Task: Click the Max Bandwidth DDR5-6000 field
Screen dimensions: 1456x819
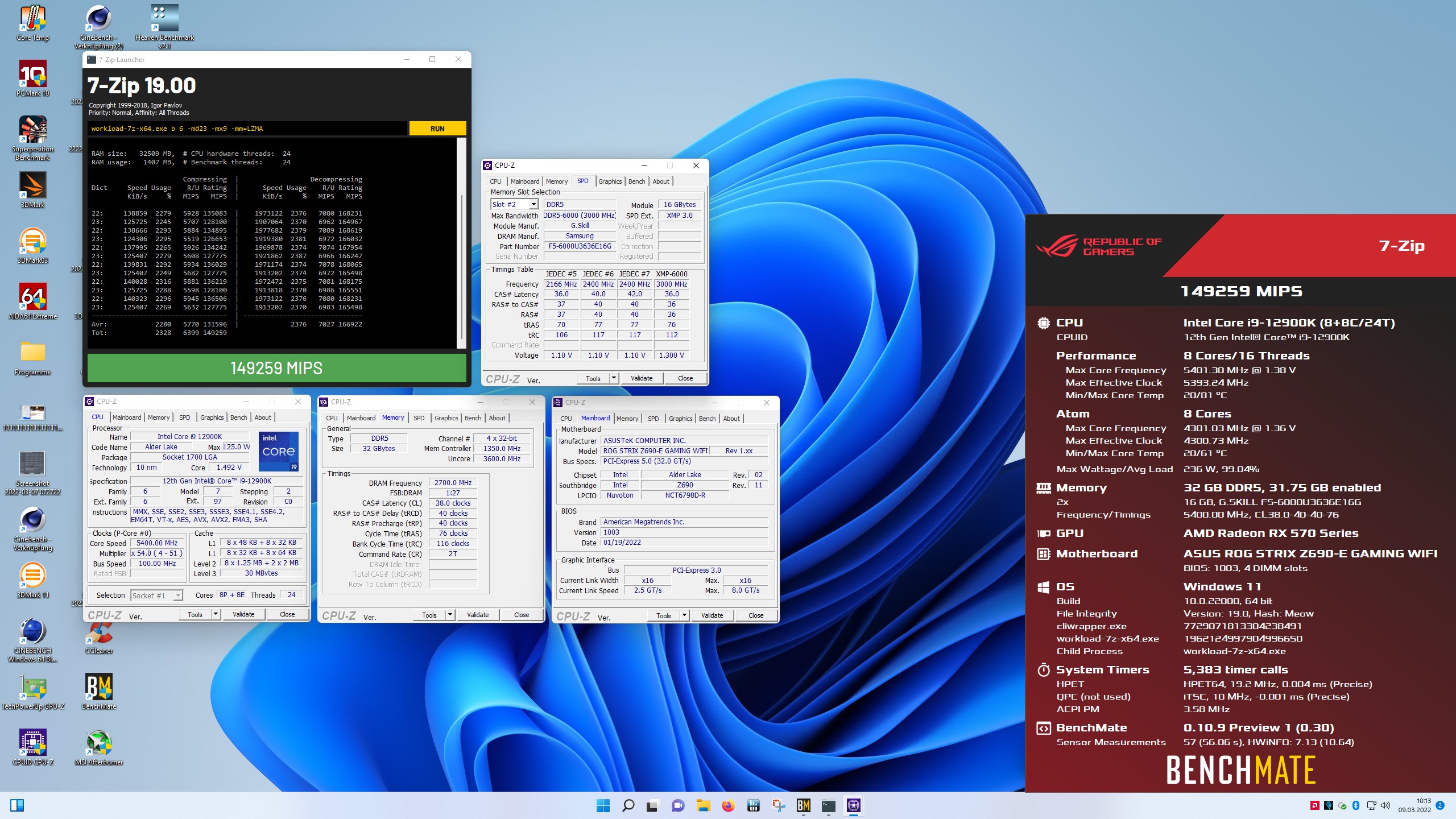Action: 580,216
